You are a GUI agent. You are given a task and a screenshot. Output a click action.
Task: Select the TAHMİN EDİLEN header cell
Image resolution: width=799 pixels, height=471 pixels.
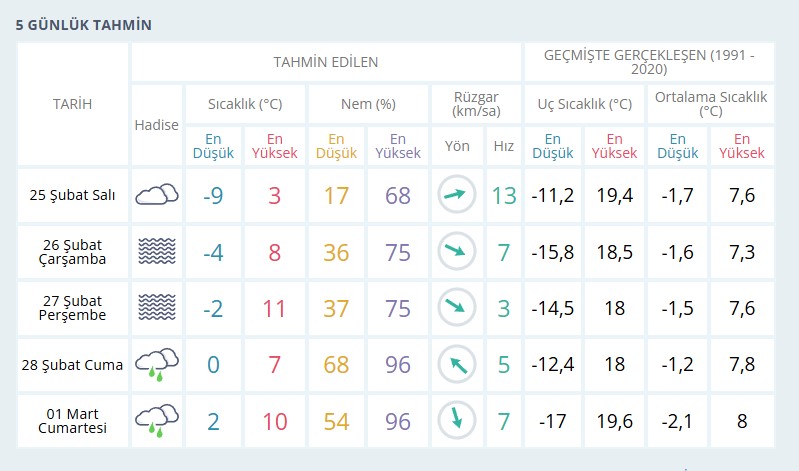coord(326,62)
